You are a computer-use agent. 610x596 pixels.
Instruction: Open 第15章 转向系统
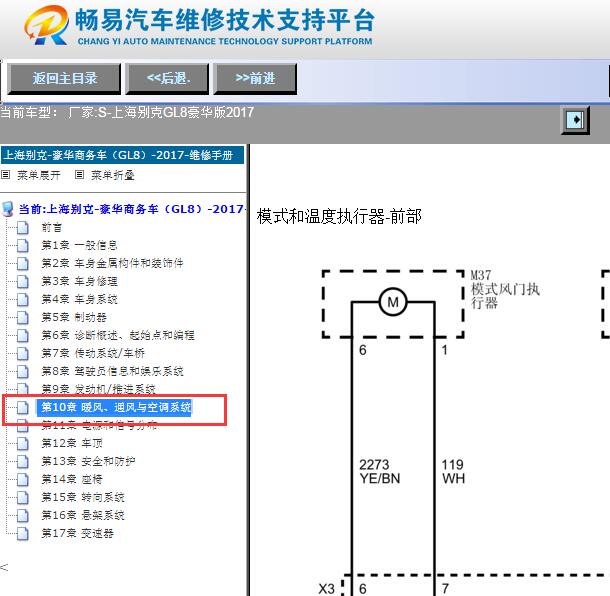(83, 497)
